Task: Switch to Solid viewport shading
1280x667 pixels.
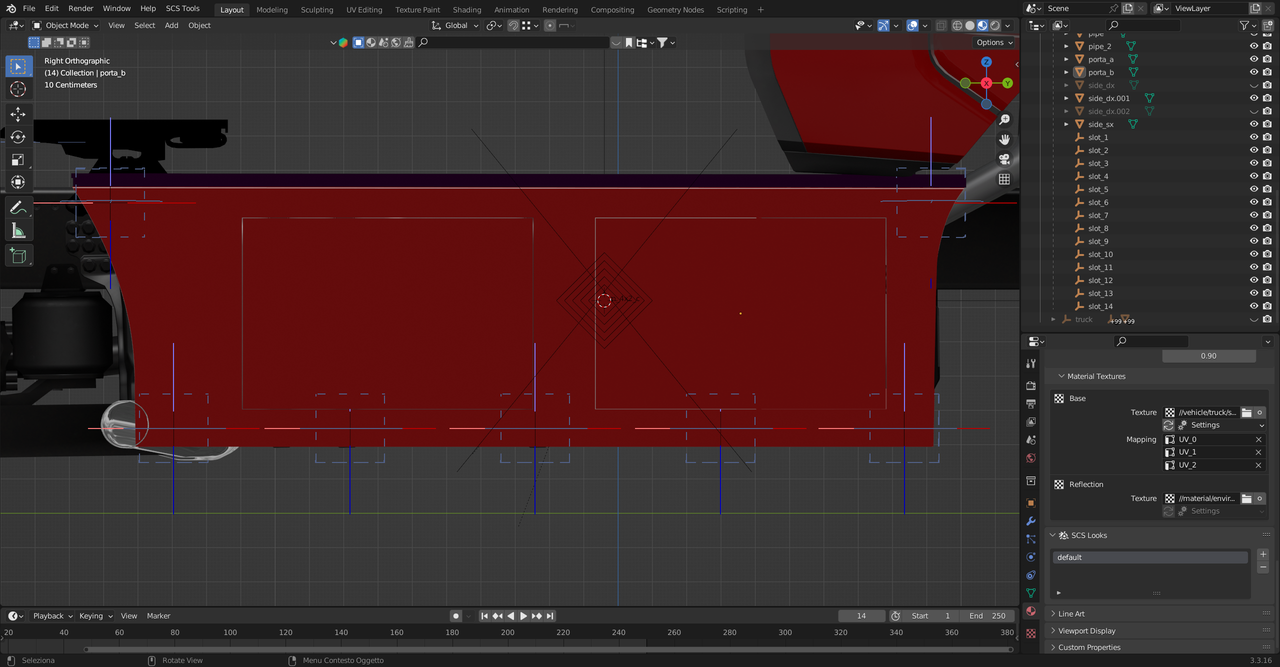Action: (x=969, y=25)
